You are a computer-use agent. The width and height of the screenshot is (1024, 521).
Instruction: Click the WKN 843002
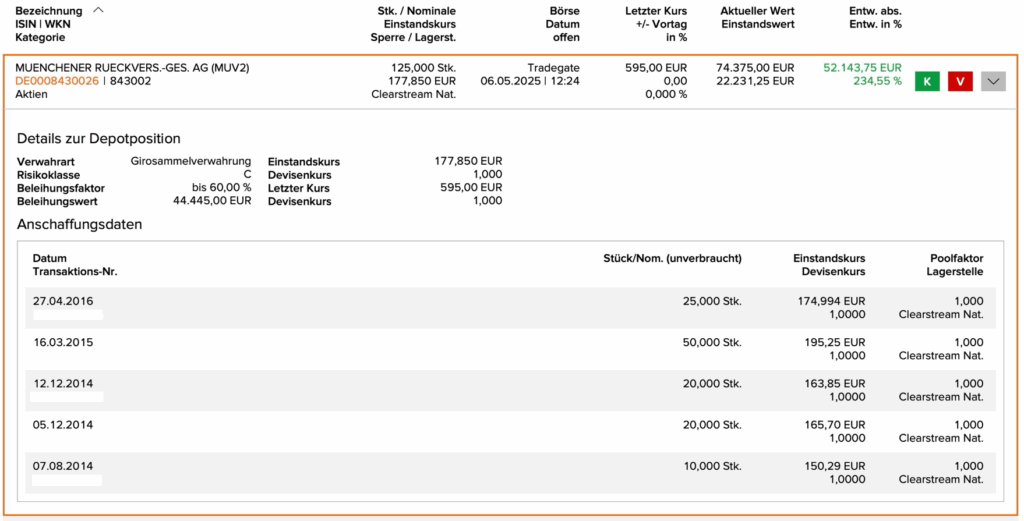131,81
